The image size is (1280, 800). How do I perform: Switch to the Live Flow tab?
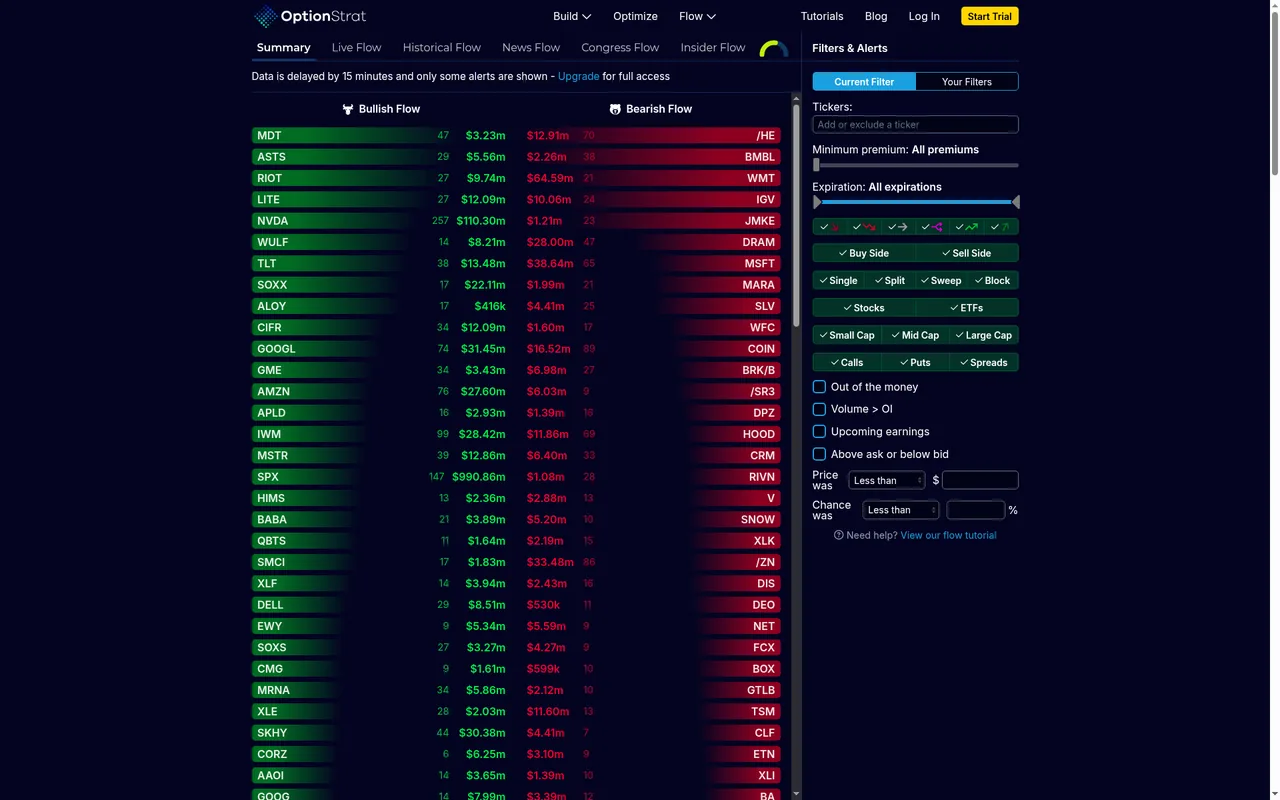(x=356, y=47)
